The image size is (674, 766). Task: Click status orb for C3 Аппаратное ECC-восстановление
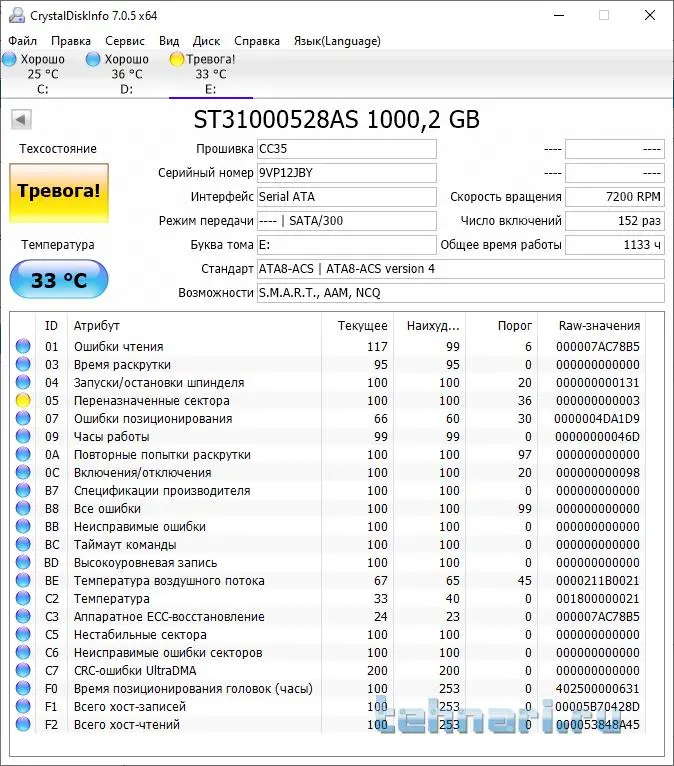click(x=23, y=617)
